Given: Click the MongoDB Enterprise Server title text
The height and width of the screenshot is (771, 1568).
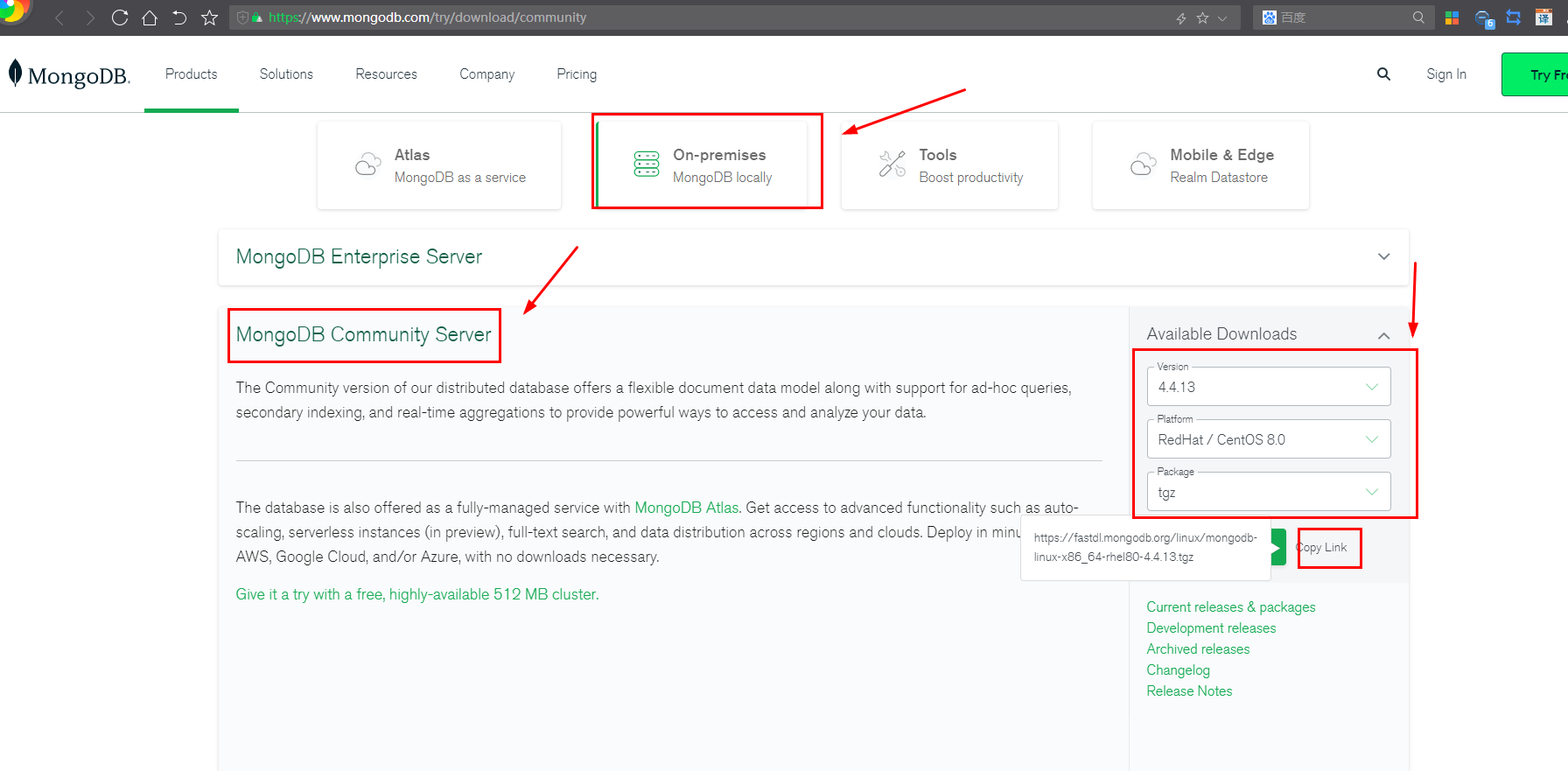Looking at the screenshot, I should coord(359,256).
